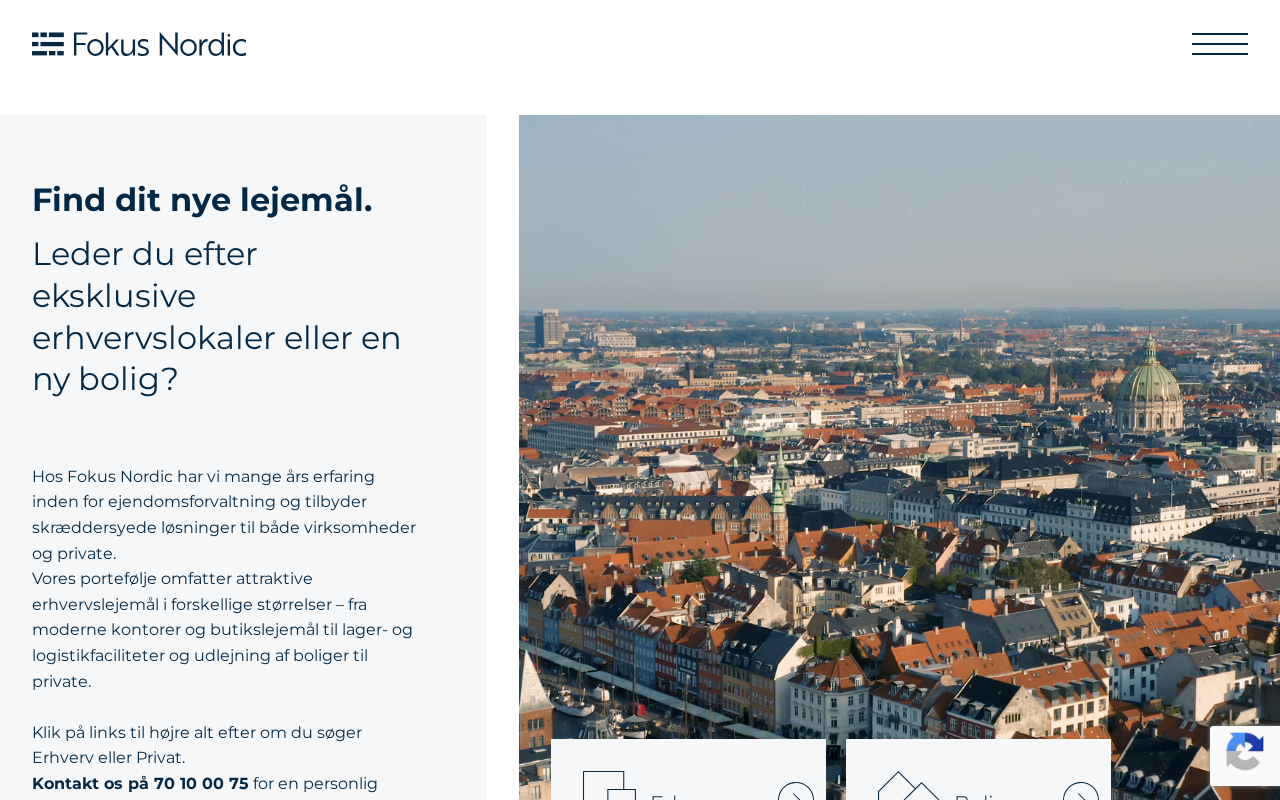Click the Fokus Nordic brick logo mark
Screen dimensions: 1280x800
click(x=48, y=44)
